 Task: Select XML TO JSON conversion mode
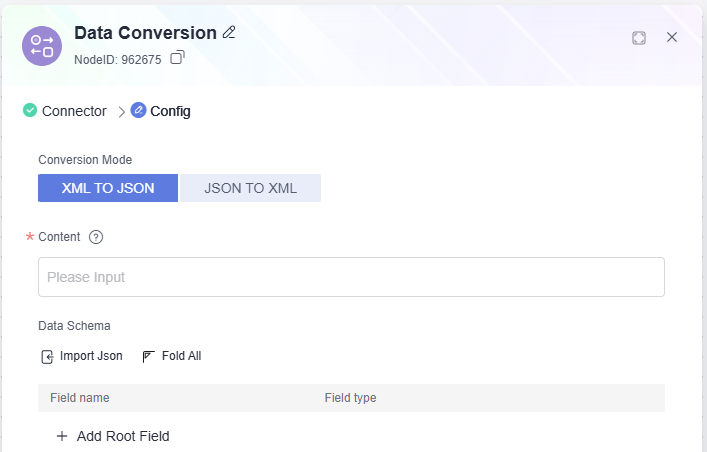pyautogui.click(x=108, y=188)
